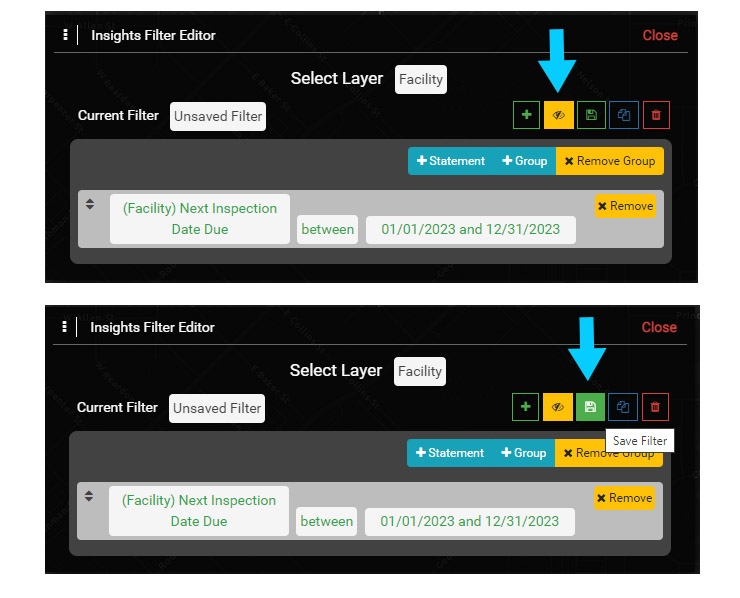Viewport: 740px width, 598px height.
Task: Click the Remove Group button in upper editor
Action: pyautogui.click(x=609, y=161)
